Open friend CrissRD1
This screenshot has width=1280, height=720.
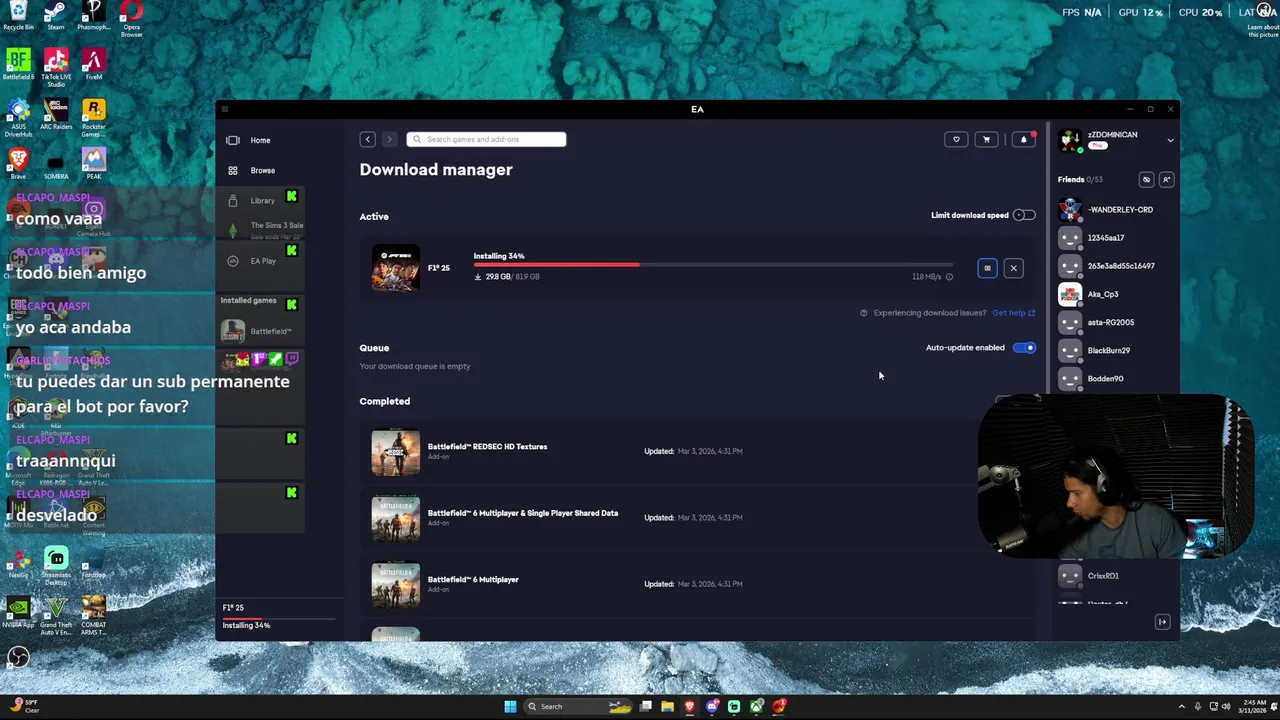coord(1116,576)
